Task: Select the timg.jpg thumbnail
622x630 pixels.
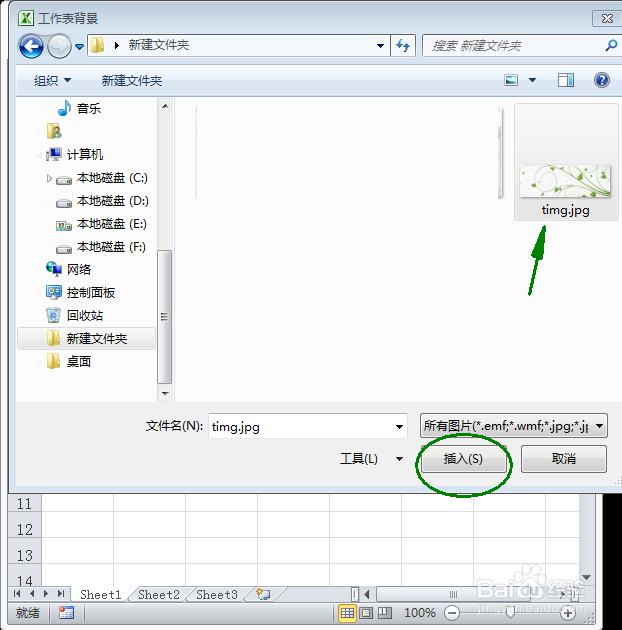Action: 566,162
